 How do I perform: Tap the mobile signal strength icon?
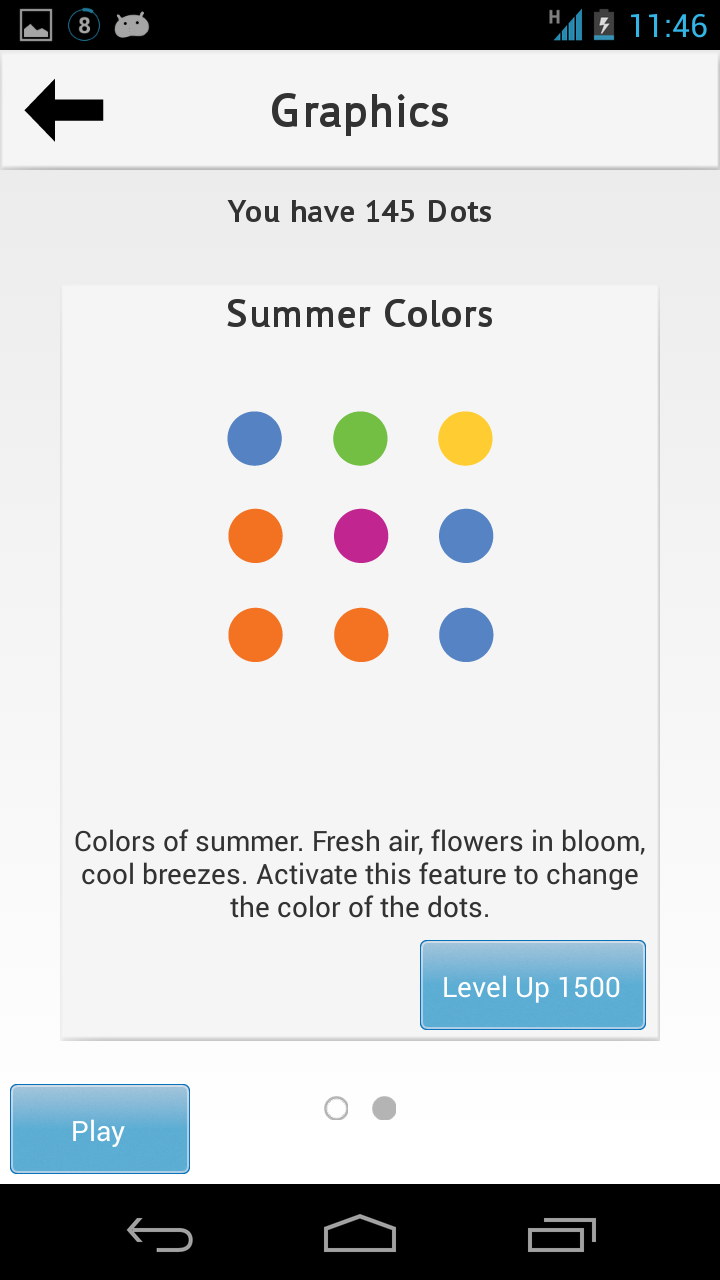pos(566,25)
